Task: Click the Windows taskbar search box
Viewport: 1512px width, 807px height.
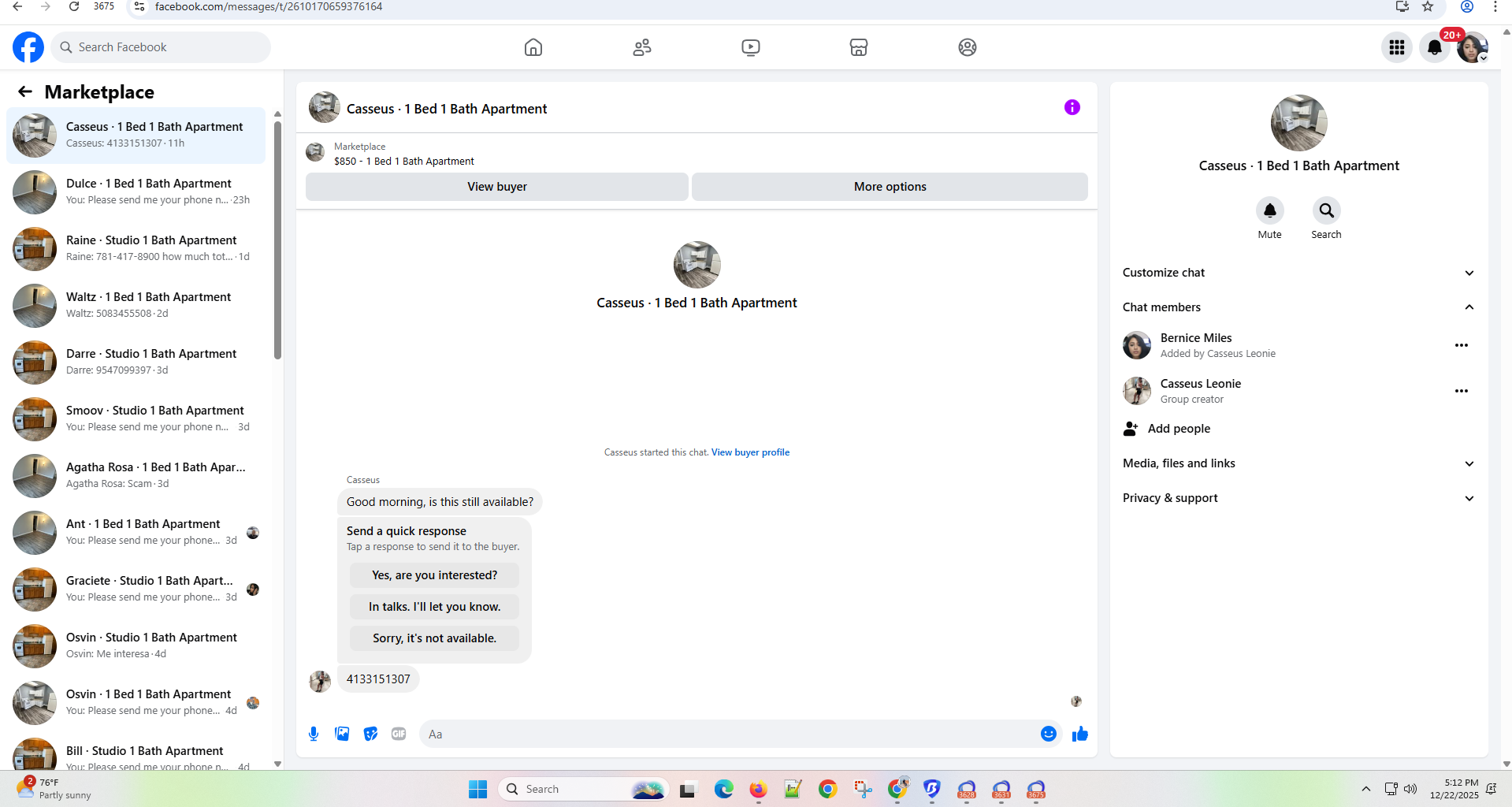Action: click(x=583, y=789)
